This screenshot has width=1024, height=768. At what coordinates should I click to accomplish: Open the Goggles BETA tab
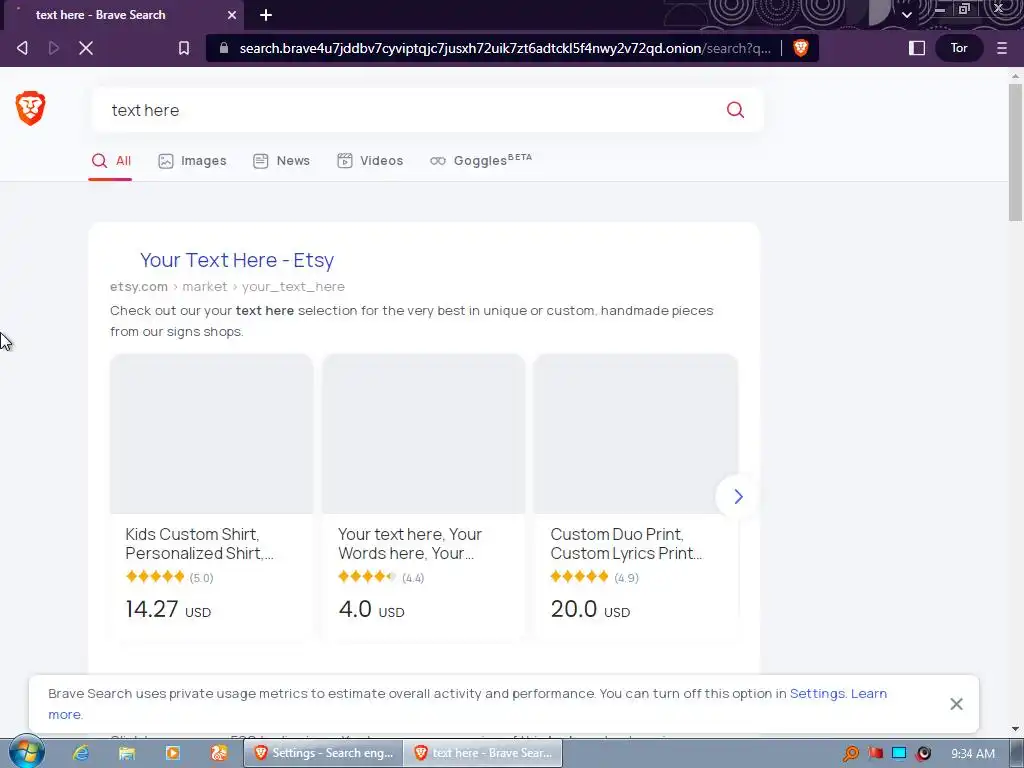click(481, 161)
